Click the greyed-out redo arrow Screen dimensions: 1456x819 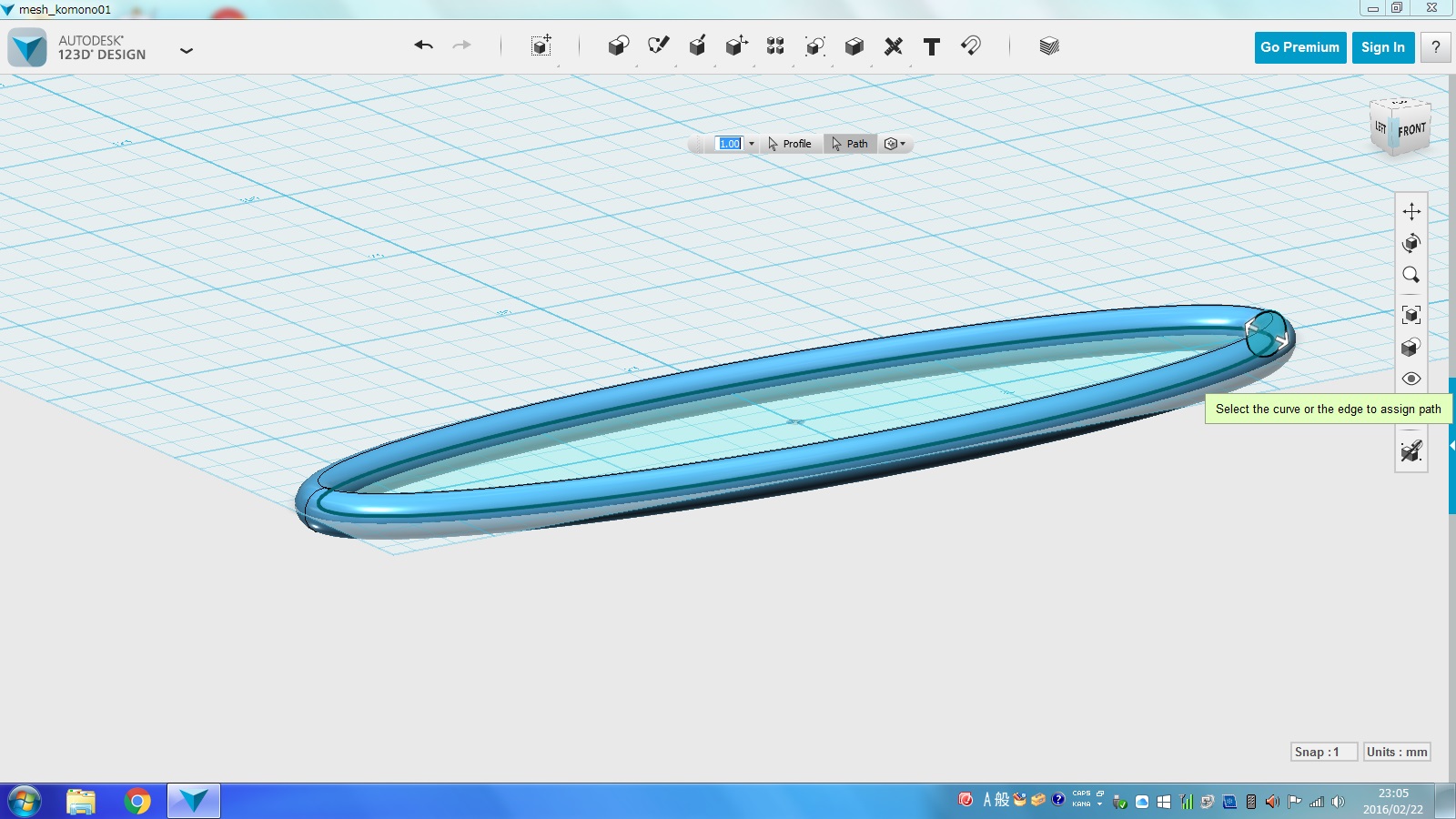point(462,45)
